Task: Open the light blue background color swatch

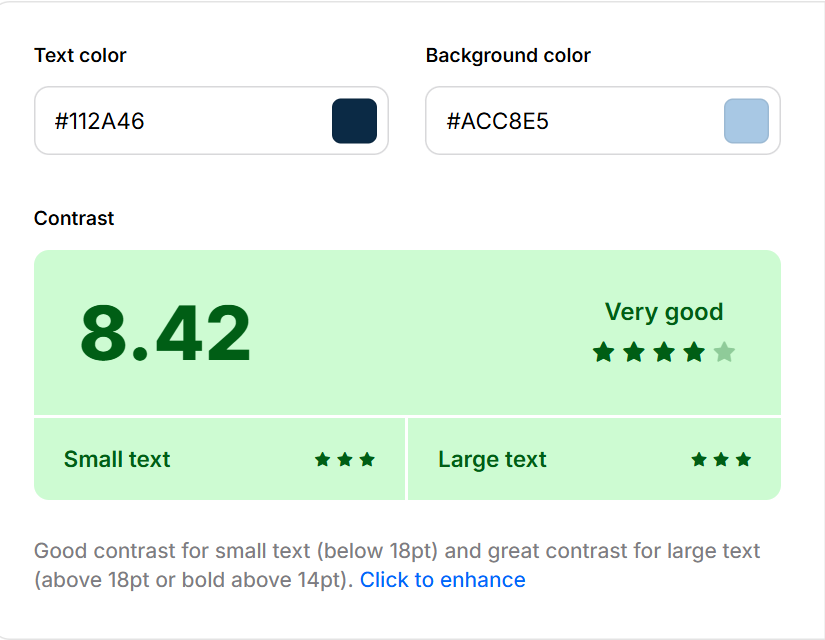Action: [x=746, y=121]
